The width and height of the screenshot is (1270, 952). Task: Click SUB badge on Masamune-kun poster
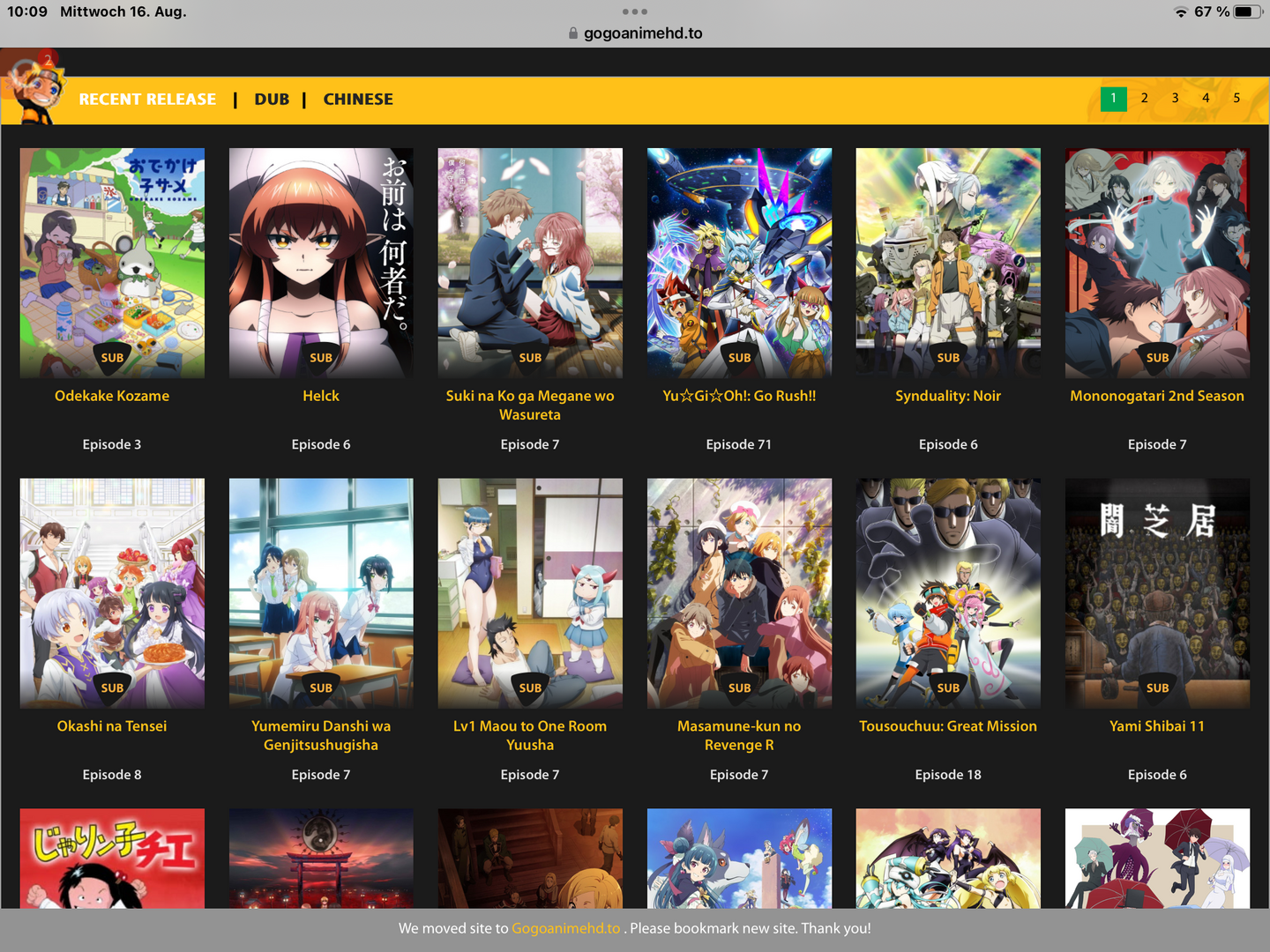[739, 688]
